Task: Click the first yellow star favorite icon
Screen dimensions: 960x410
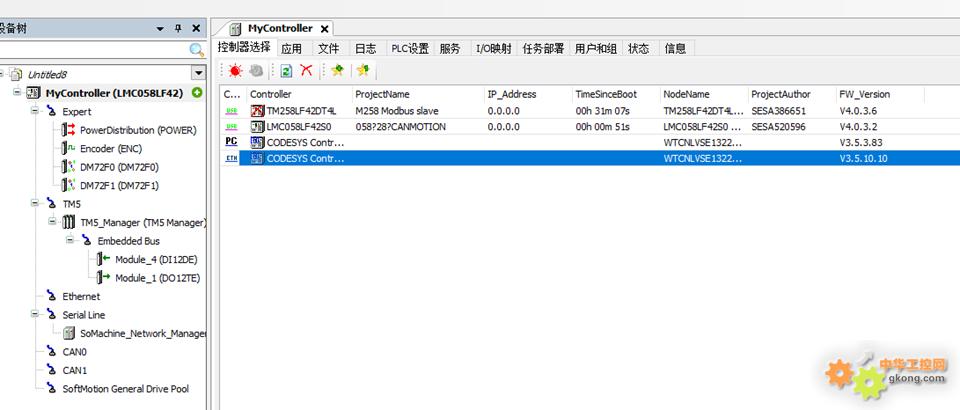Action: click(337, 70)
